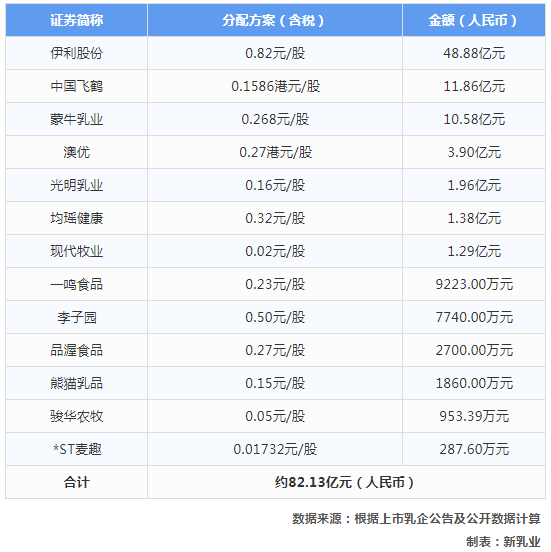
Task: Select the 李子园 cell
Action: pos(76,317)
